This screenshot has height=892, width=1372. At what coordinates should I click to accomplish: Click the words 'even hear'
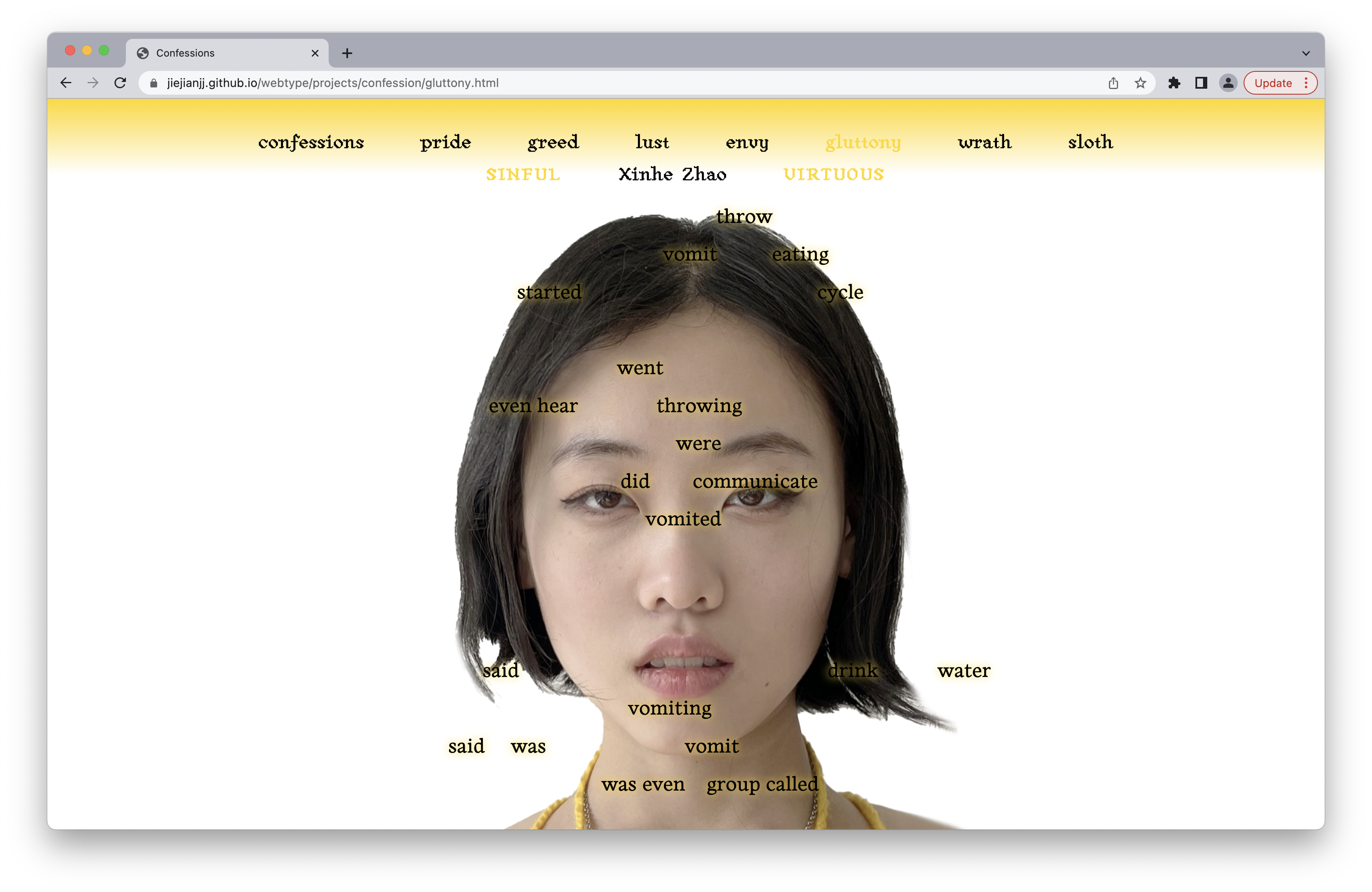533,405
